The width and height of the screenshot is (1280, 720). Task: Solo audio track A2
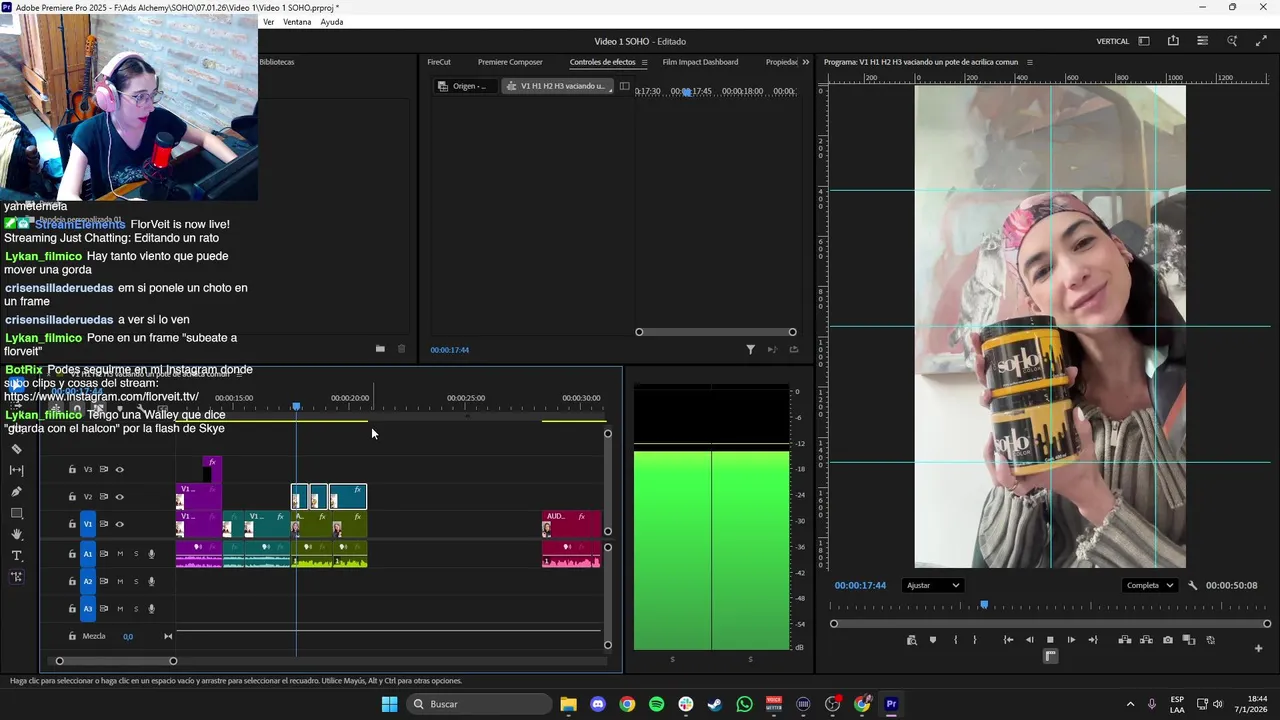tap(136, 581)
